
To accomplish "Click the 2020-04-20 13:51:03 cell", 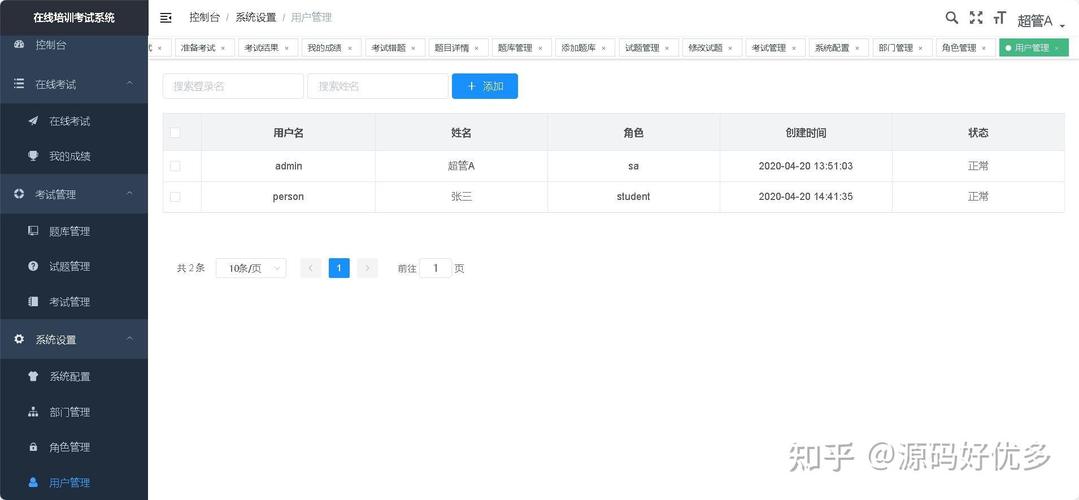I will 806,166.
